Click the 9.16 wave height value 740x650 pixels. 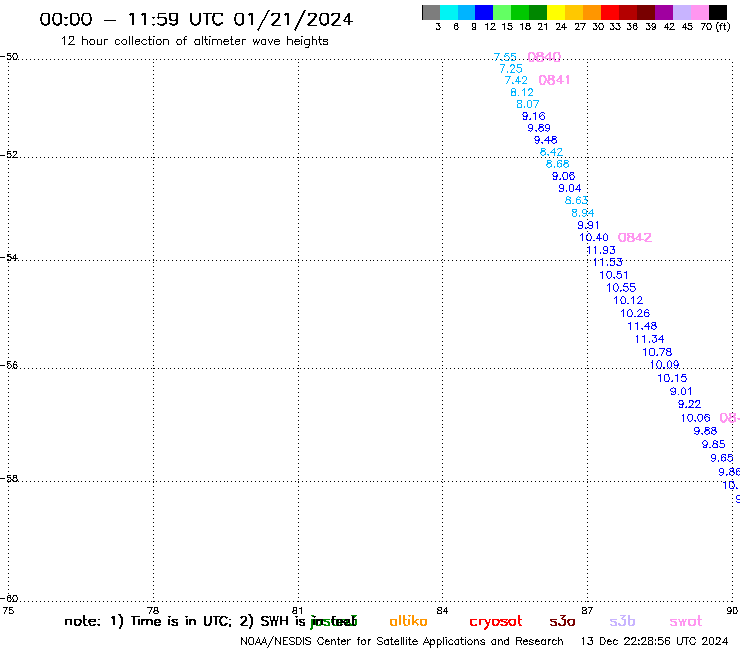[x=534, y=116]
